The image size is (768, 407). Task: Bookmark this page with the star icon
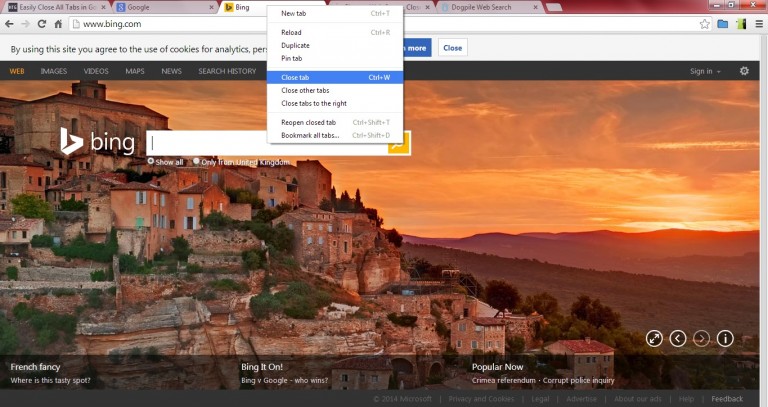[x=704, y=24]
